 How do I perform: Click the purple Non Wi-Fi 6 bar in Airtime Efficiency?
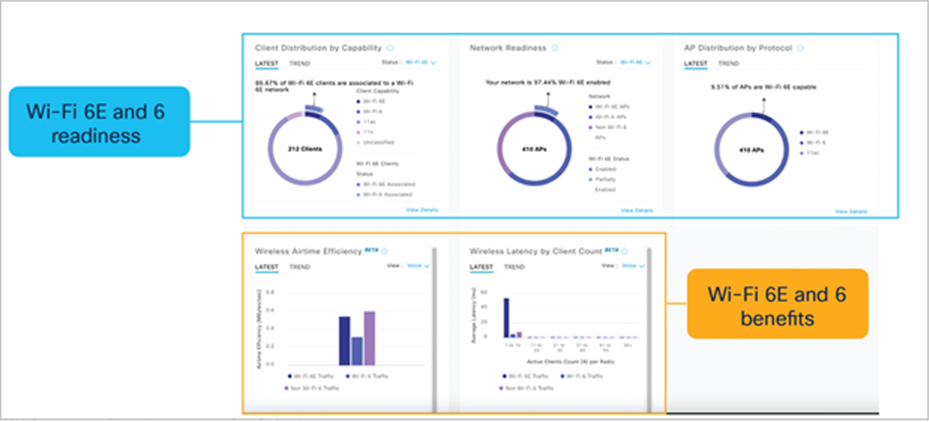[x=369, y=338]
